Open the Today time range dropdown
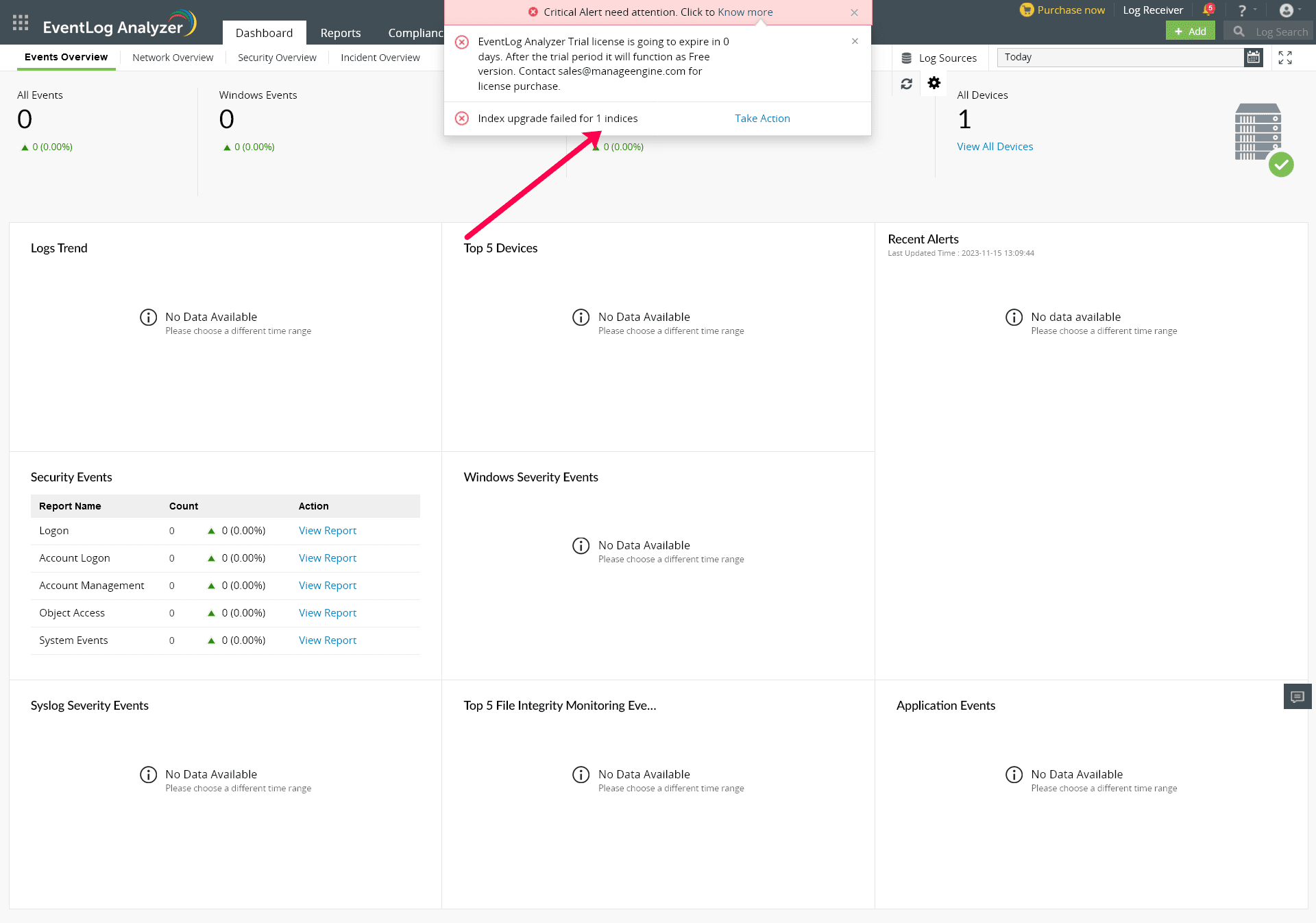The width and height of the screenshot is (1316, 923). pos(1120,58)
